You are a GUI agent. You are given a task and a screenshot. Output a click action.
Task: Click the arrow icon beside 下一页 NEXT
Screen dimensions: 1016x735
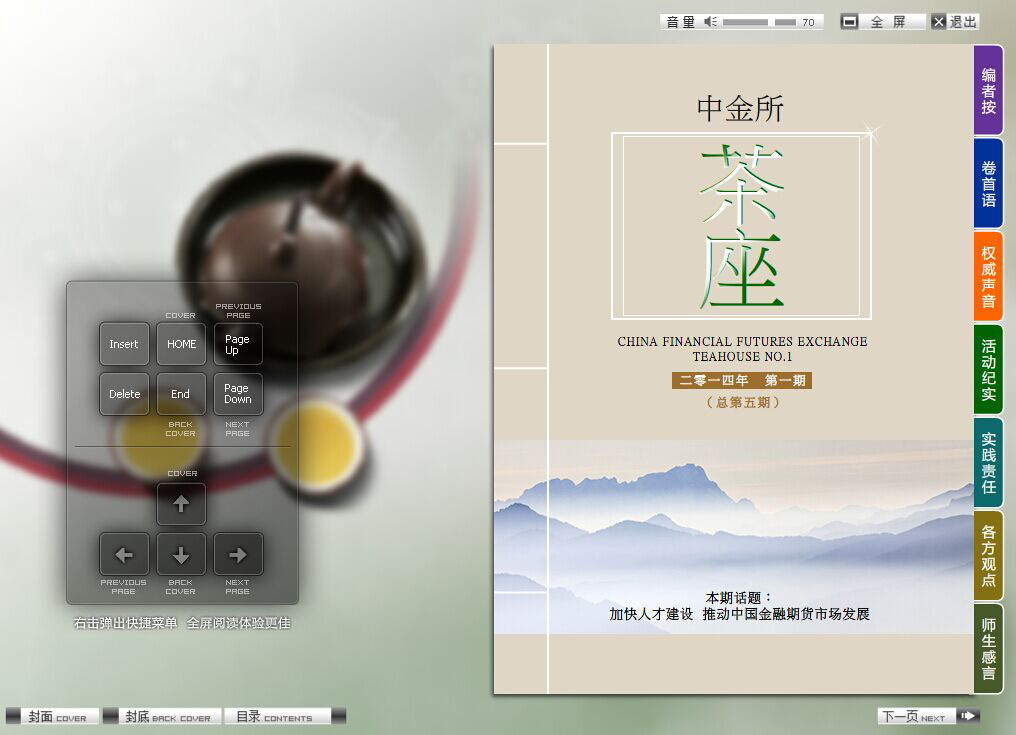point(966,716)
